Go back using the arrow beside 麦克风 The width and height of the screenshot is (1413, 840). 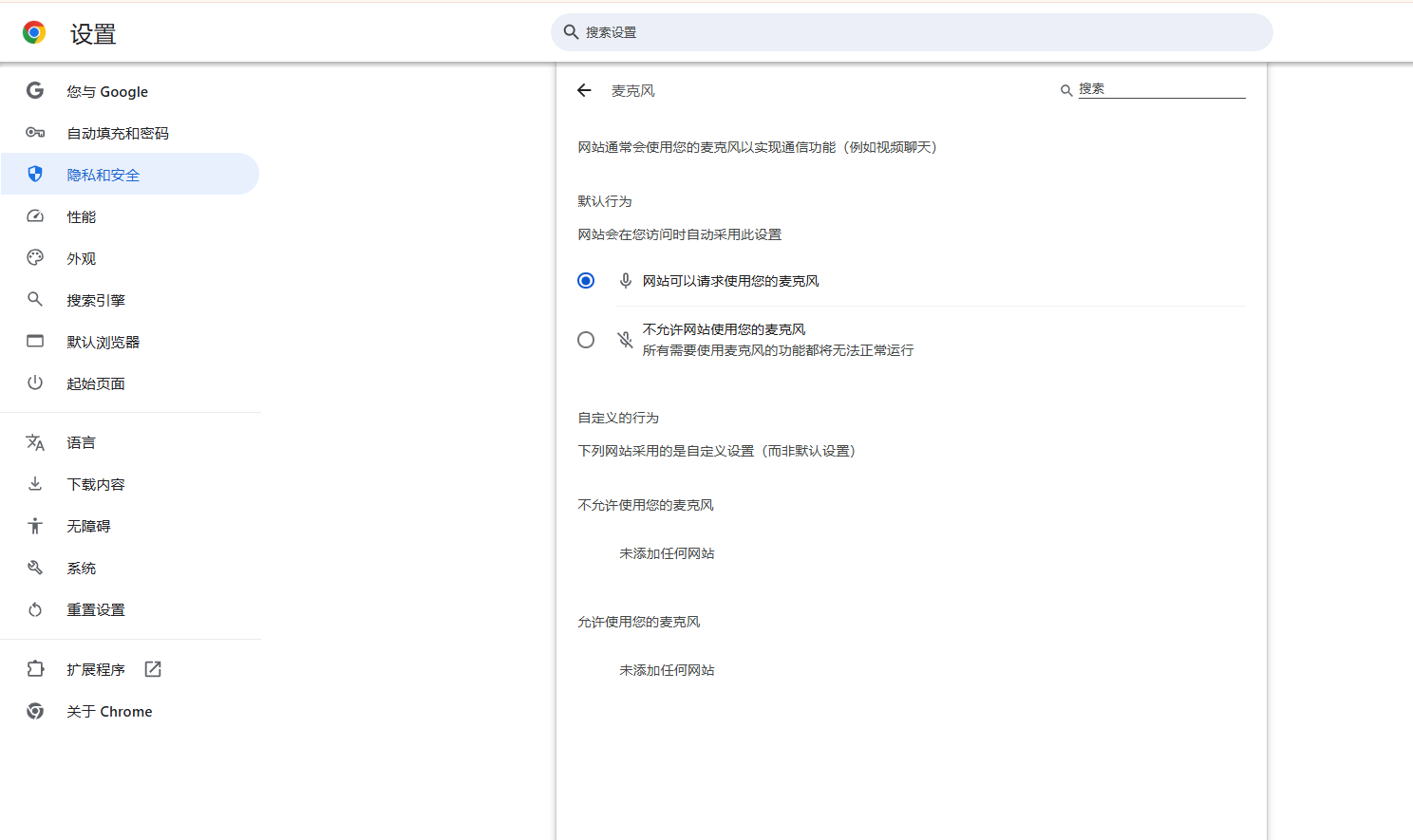584,90
